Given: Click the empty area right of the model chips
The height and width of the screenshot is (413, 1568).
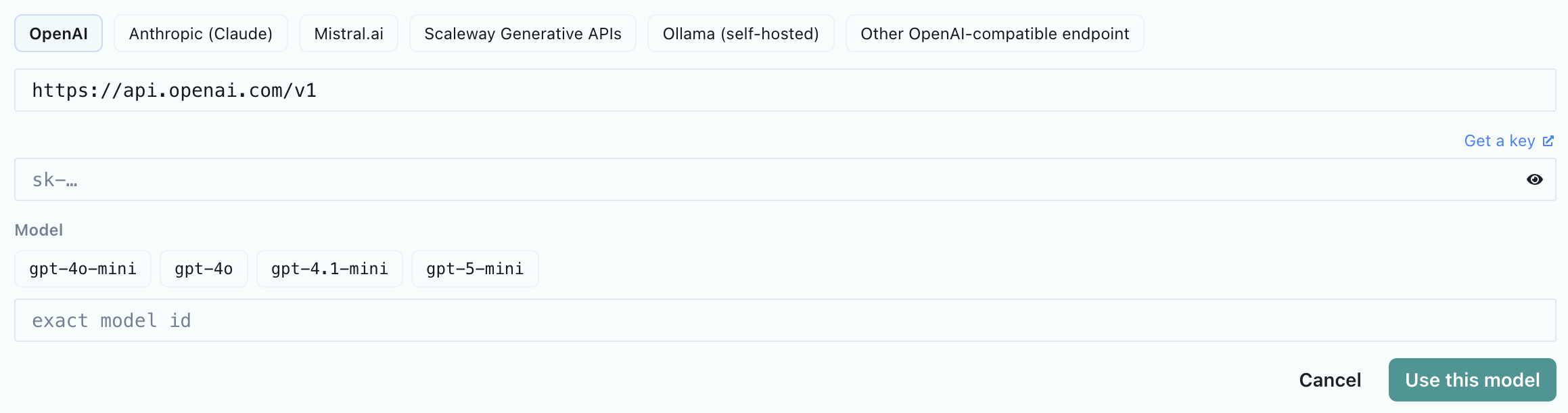Looking at the screenshot, I should click(x=1047, y=269).
